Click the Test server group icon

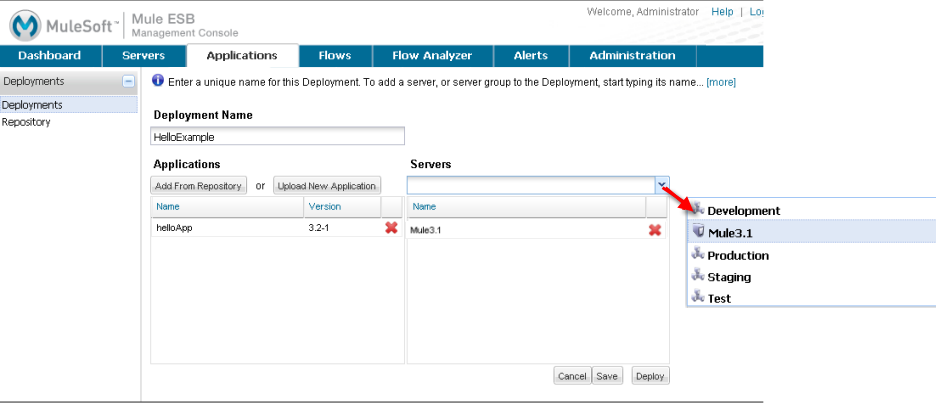698,297
